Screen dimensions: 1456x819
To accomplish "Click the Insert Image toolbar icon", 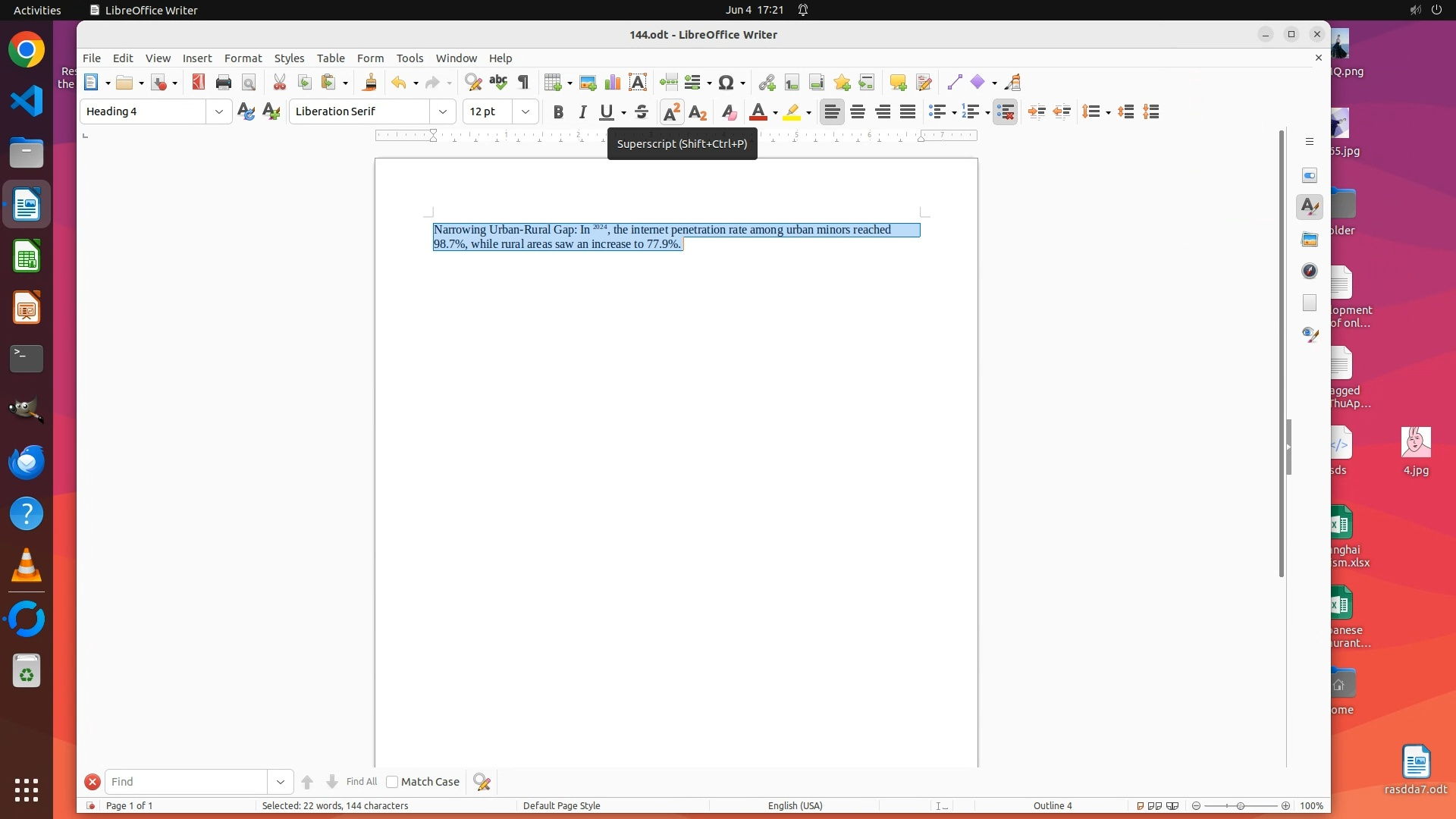I will pyautogui.click(x=588, y=83).
